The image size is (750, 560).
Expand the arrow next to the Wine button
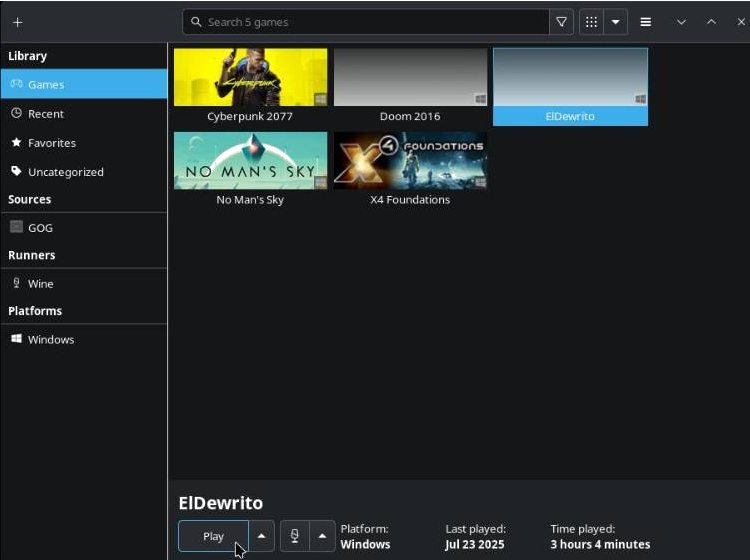pyautogui.click(x=322, y=536)
